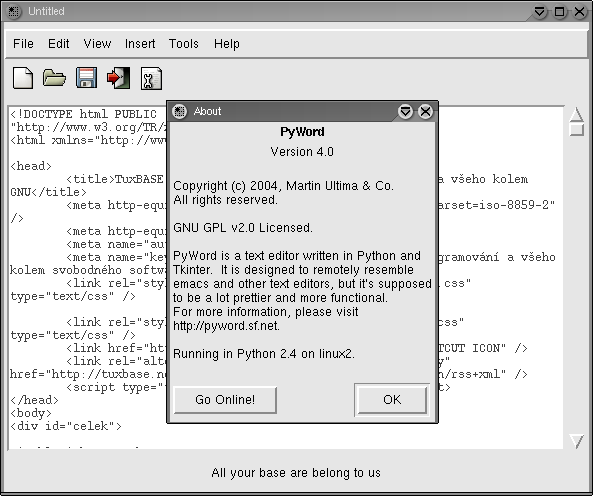This screenshot has height=496, width=593.
Task: Click the scrollbar up arrow in editor
Action: pyautogui.click(x=577, y=114)
